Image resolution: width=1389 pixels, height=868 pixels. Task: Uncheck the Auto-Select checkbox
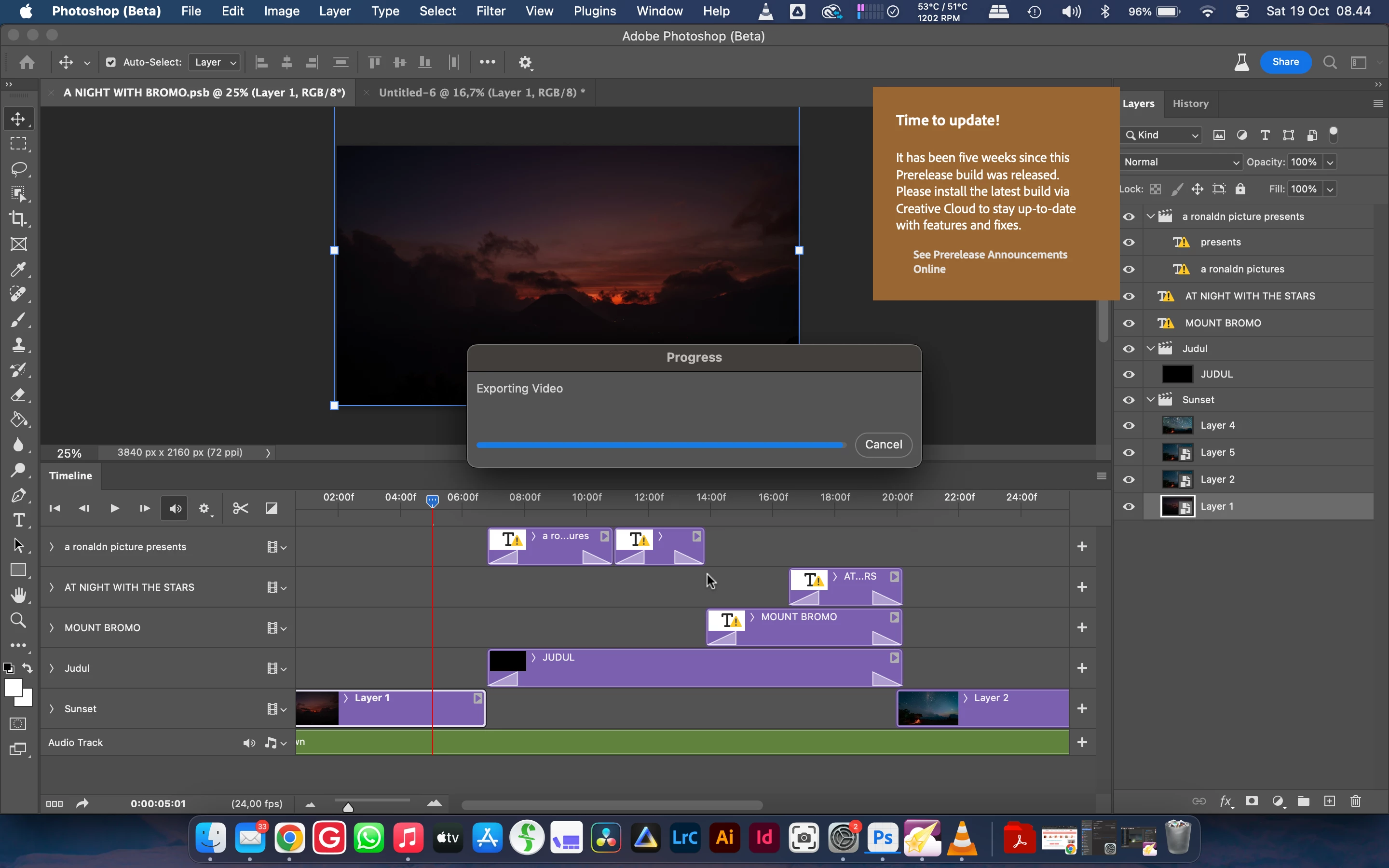111,62
